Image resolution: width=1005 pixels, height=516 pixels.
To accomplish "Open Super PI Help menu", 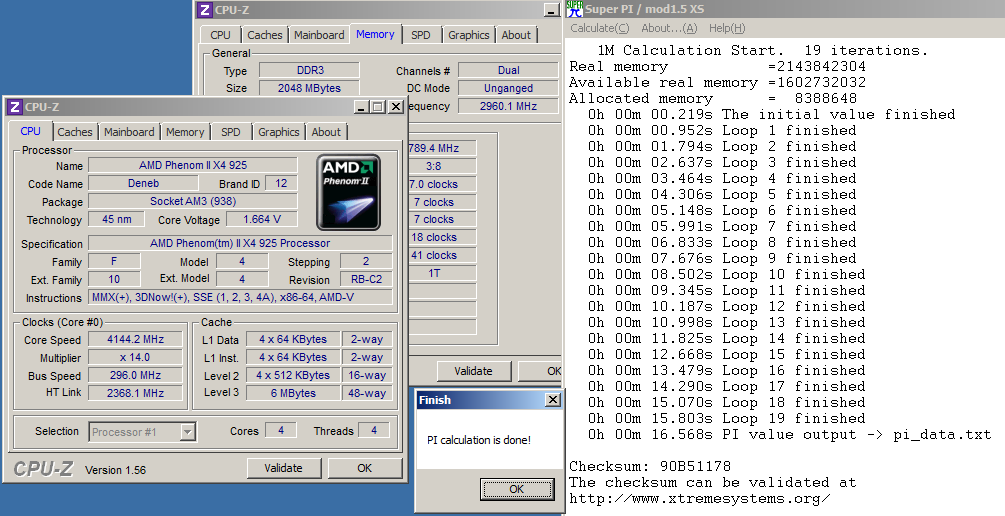I will [x=727, y=28].
